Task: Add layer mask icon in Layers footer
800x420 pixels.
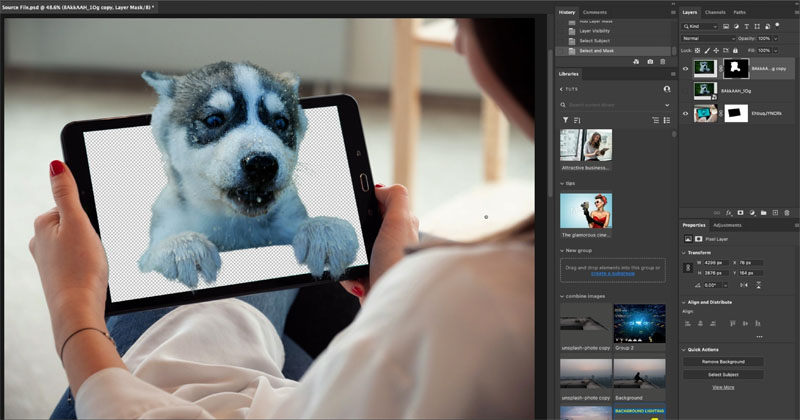Action: coord(740,213)
